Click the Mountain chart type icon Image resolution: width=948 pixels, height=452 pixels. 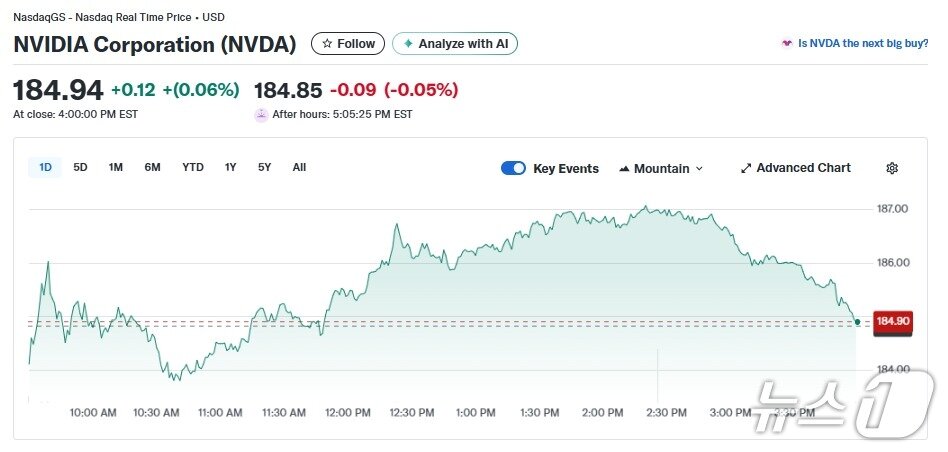[x=624, y=168]
